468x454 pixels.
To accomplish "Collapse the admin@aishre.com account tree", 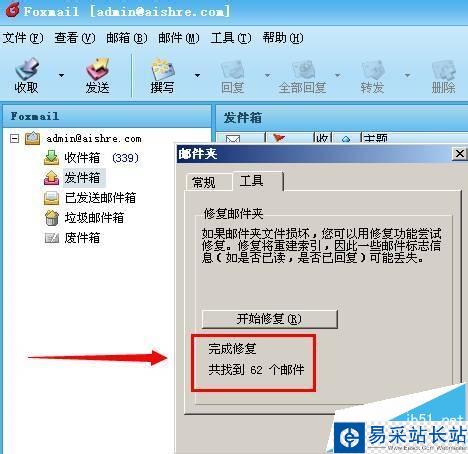I will [14, 138].
